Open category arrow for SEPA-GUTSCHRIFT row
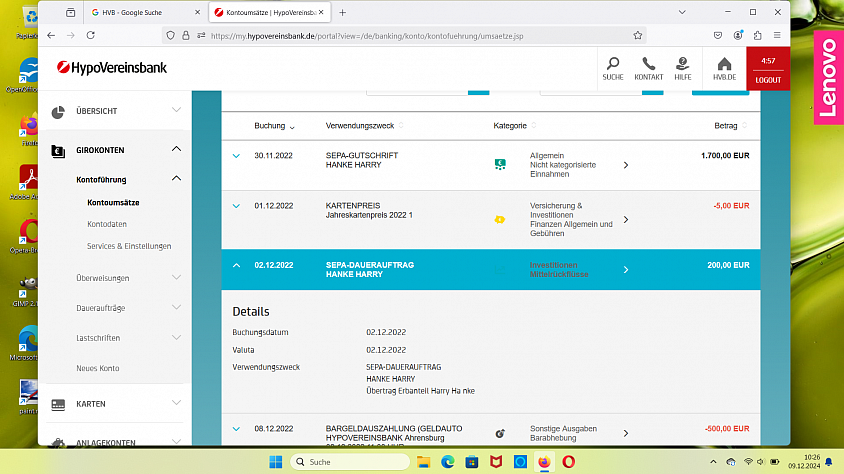844x474 pixels. (625, 165)
